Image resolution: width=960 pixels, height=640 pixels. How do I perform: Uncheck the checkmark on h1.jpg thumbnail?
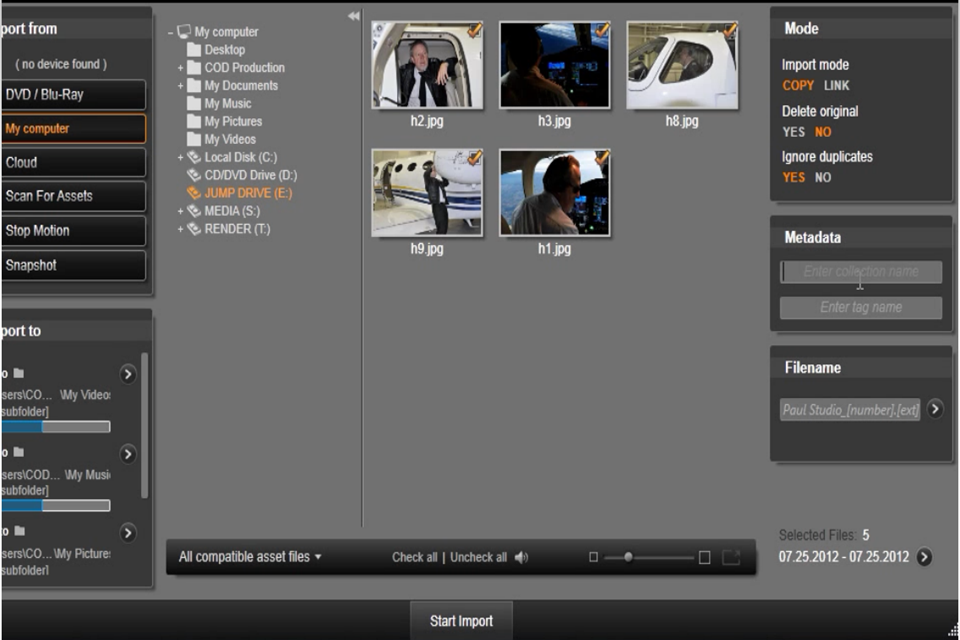point(602,158)
